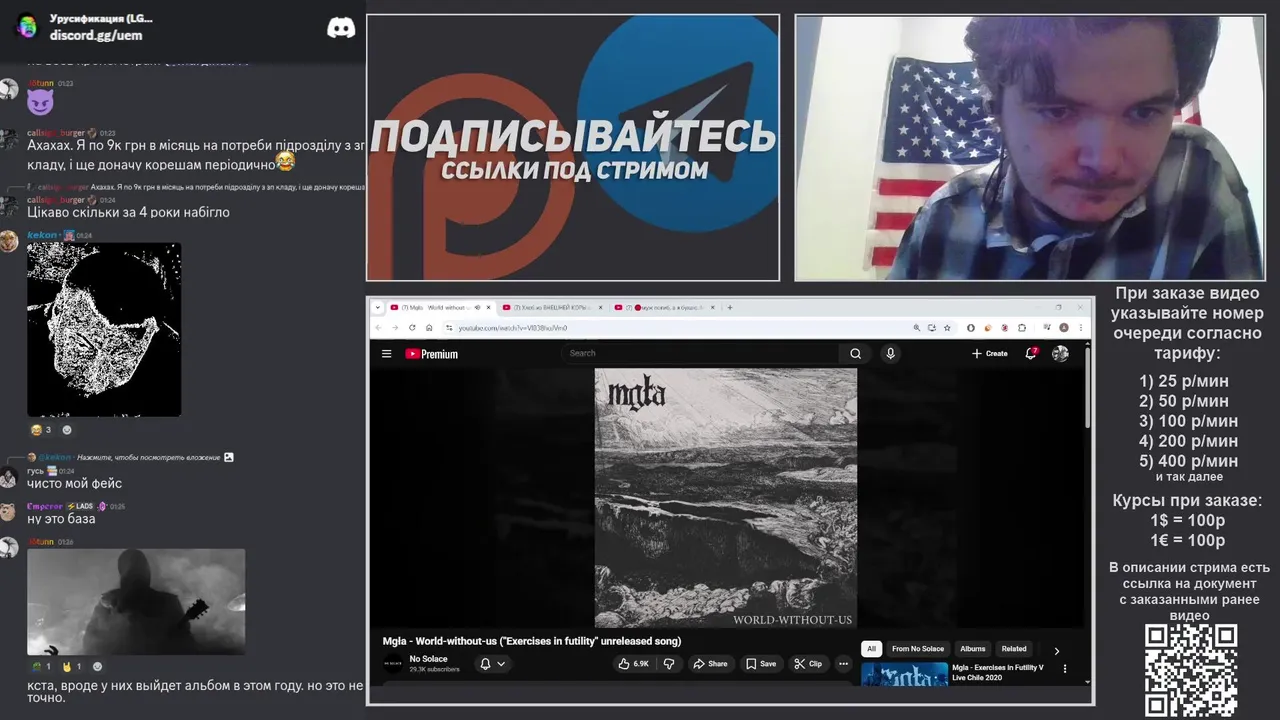Select the Albums filter chip
The width and height of the screenshot is (1280, 720).
click(973, 649)
